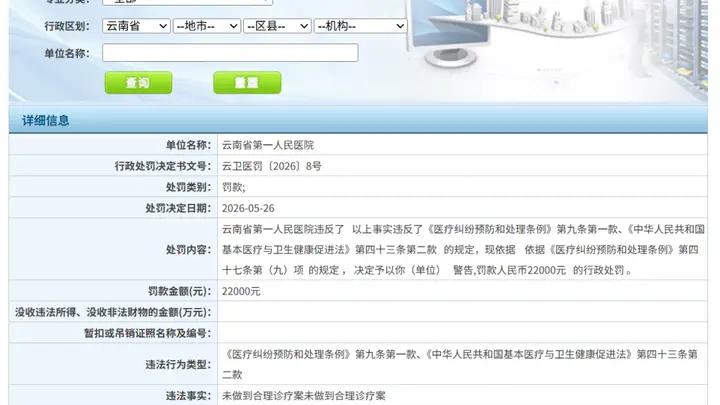Image resolution: width=720 pixels, height=405 pixels.
Task: Click the 行政区划 form label
Action: pyautogui.click(x=67, y=26)
